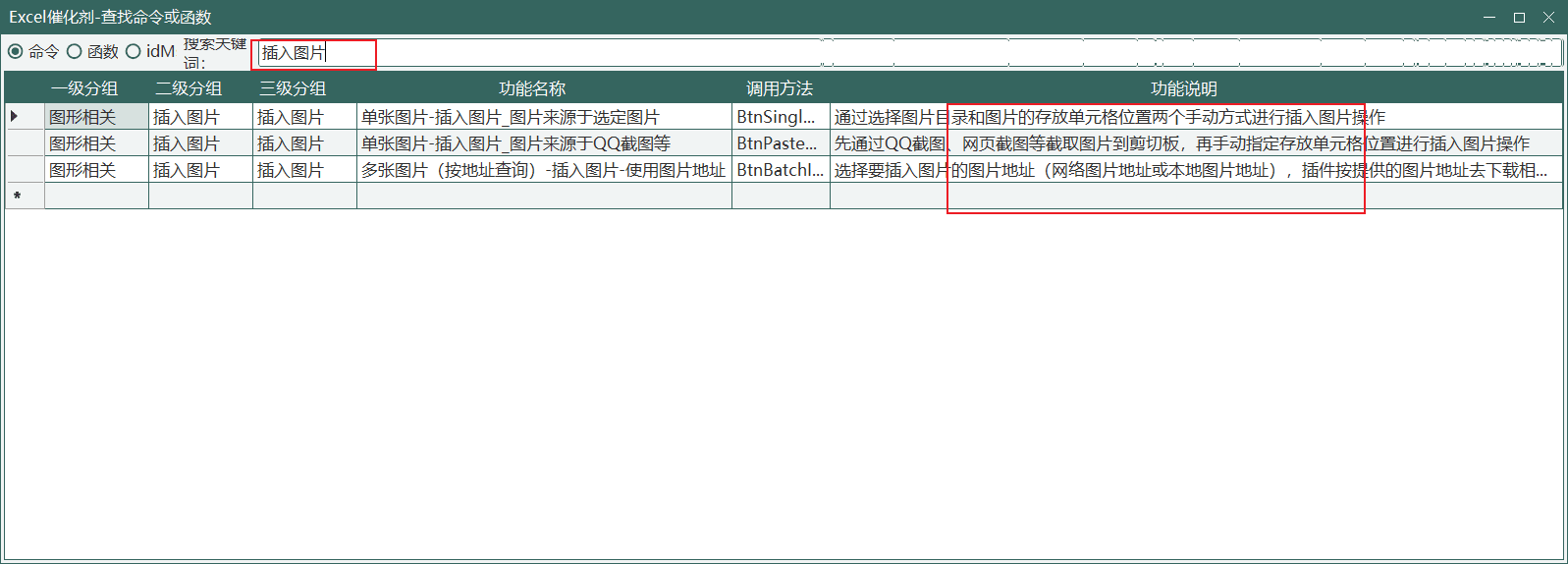
Task: Select the 函数 radio button
Action: coord(92,51)
